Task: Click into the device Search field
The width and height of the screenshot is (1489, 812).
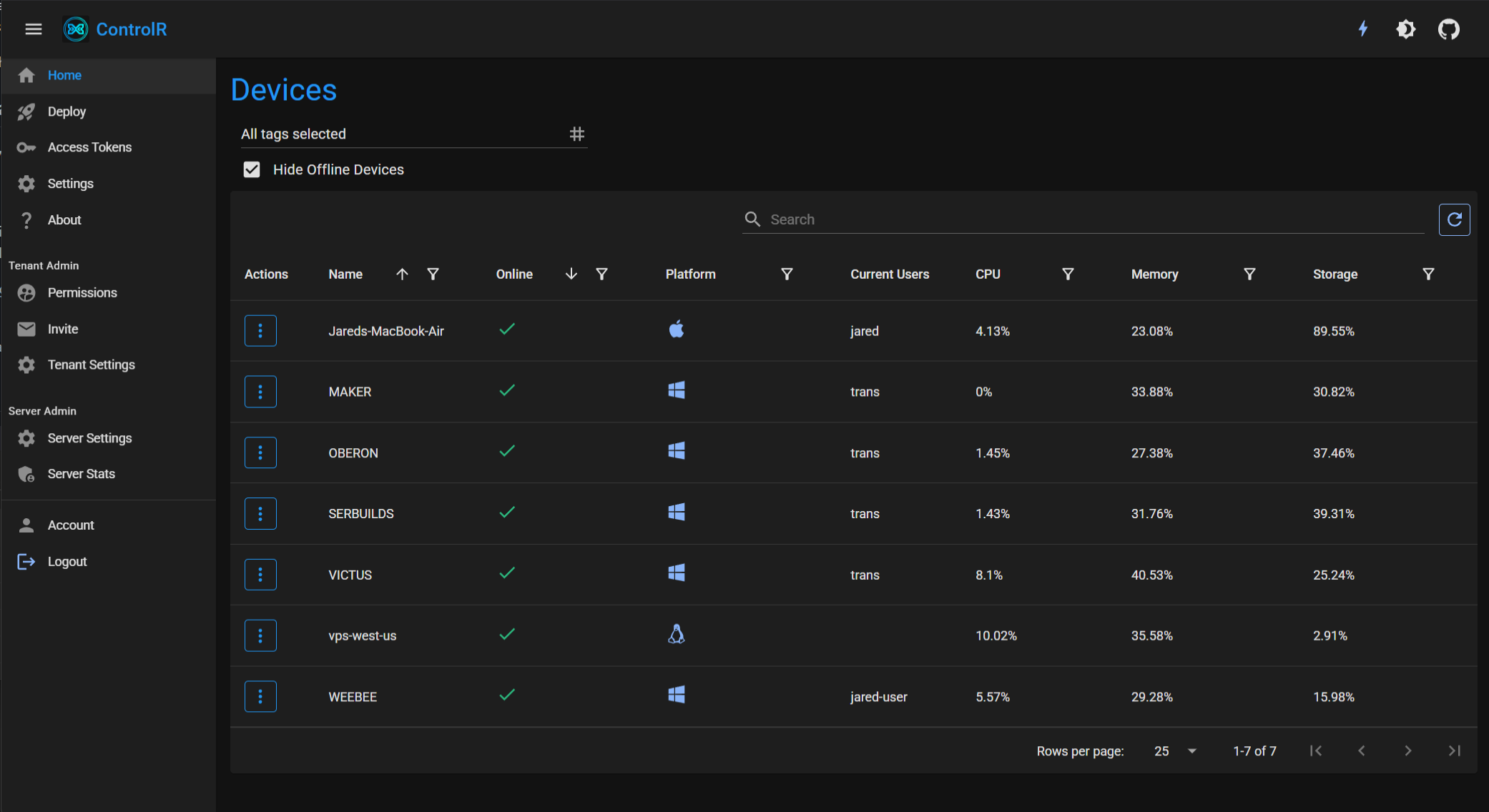Action: pyautogui.click(x=1094, y=219)
